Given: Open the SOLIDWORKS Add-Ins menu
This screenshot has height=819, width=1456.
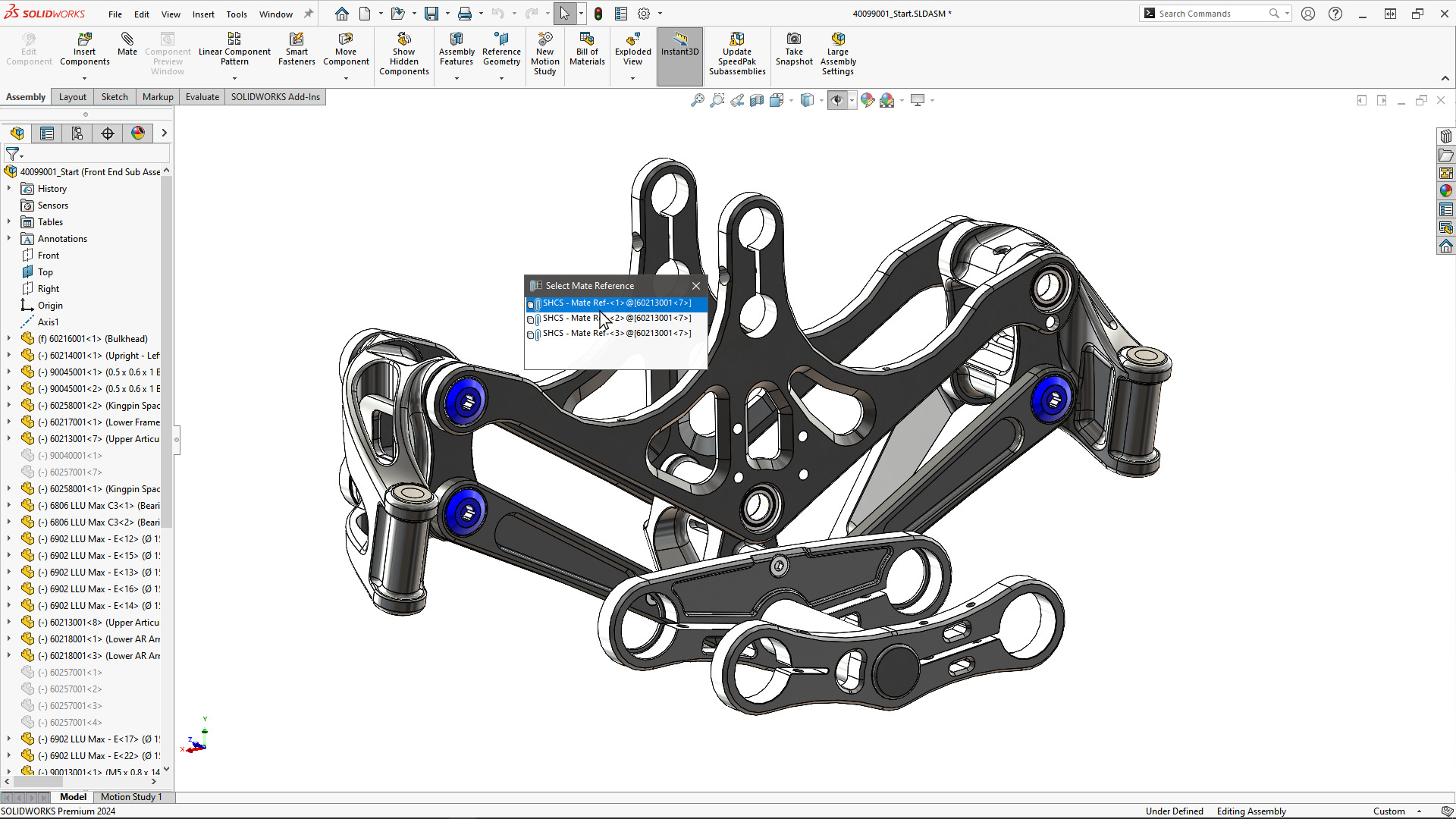Looking at the screenshot, I should [275, 96].
